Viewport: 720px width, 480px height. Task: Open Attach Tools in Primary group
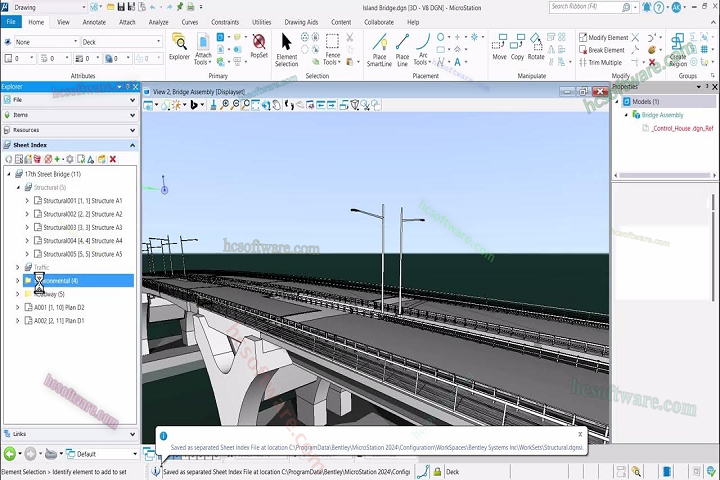click(203, 49)
